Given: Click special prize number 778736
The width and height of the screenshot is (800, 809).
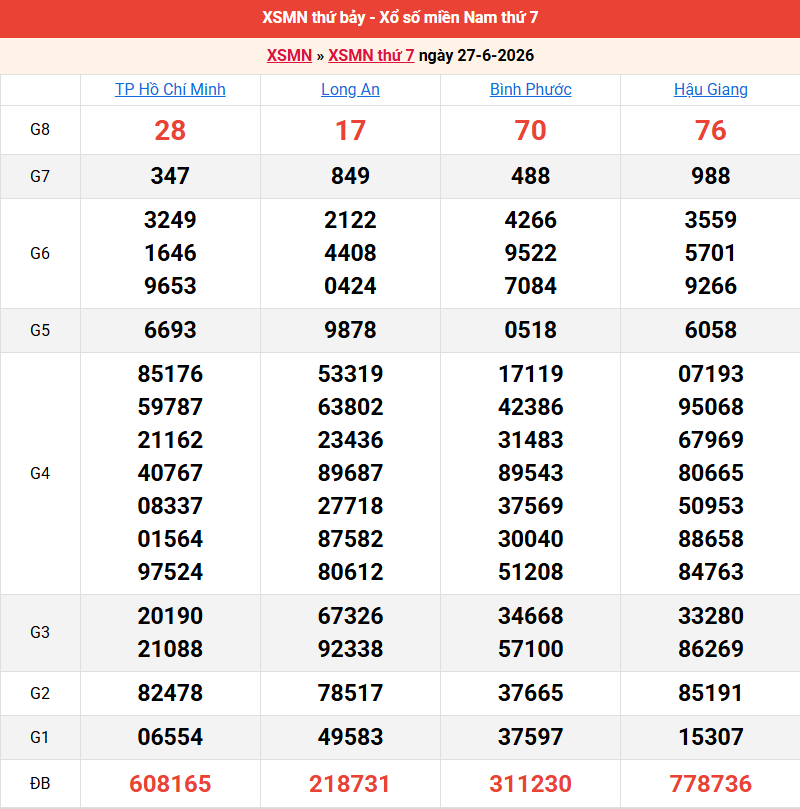Looking at the screenshot, I should point(710,784).
